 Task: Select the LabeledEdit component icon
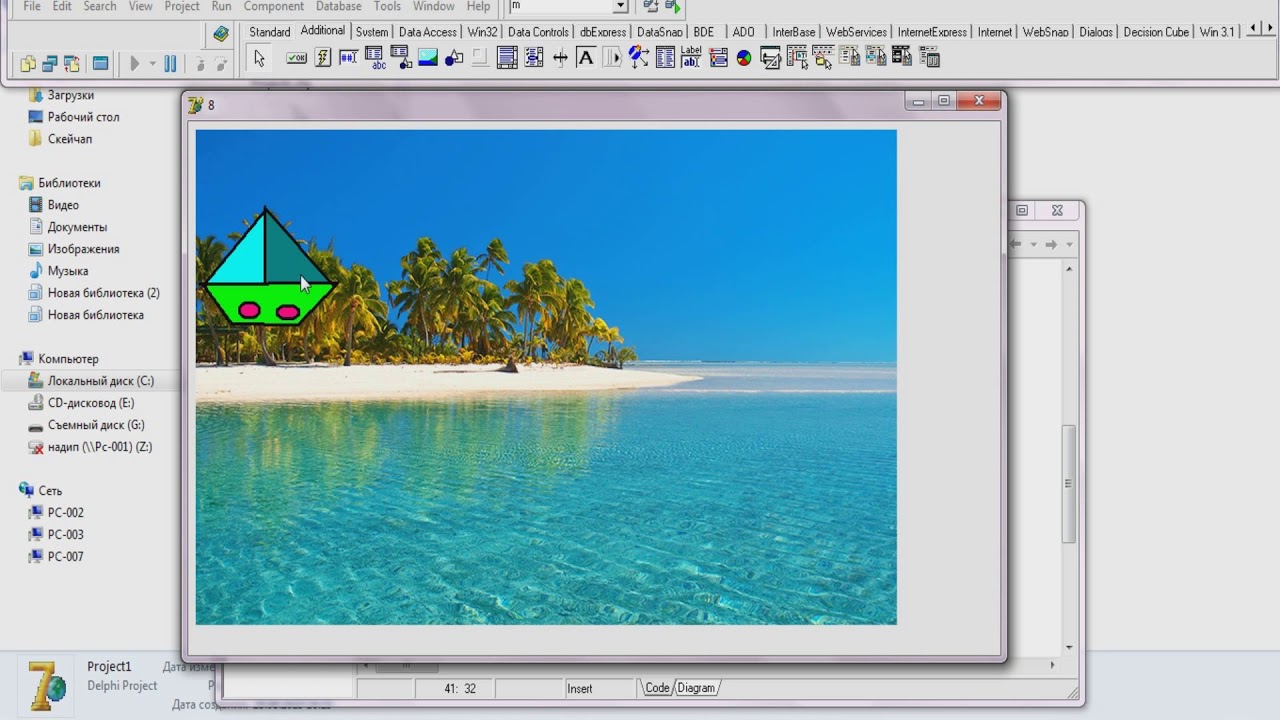(691, 58)
